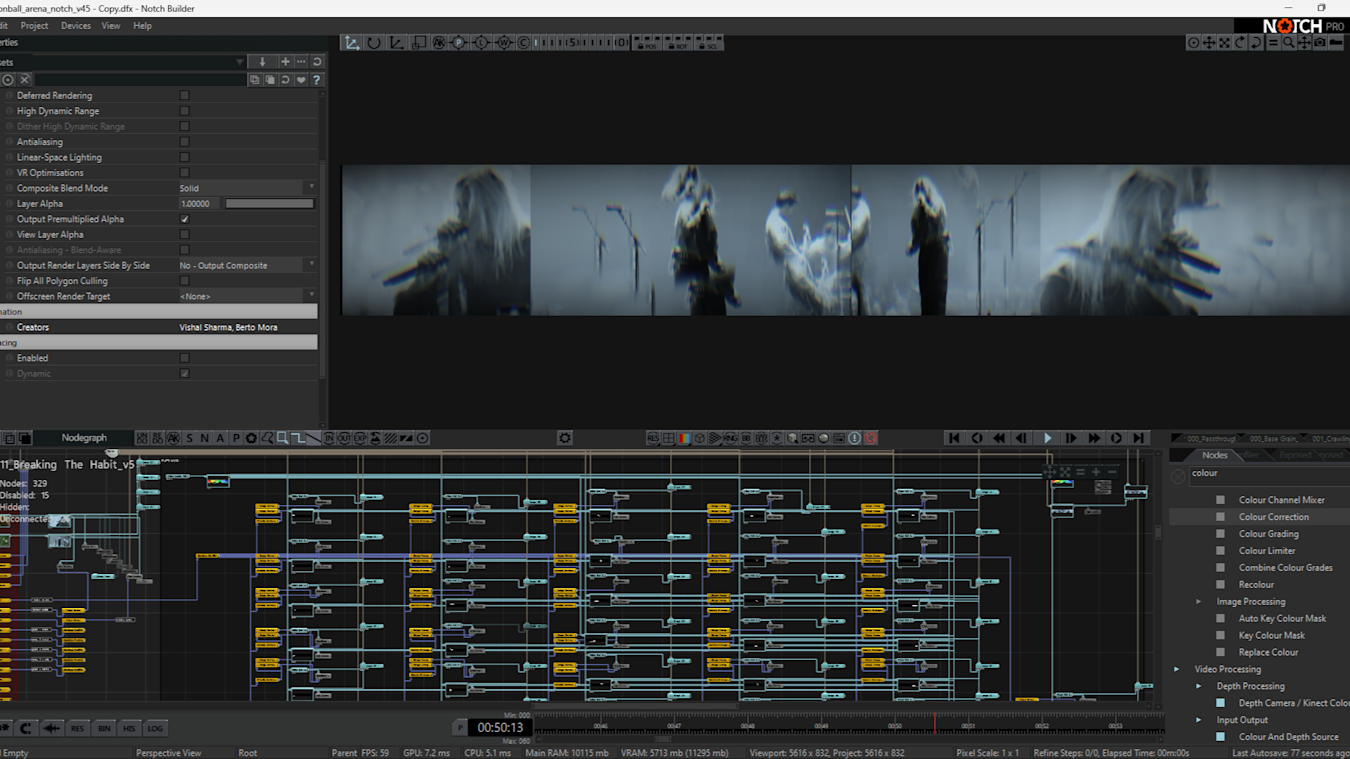Open Output Render Layers Side By Side dropdown

247,265
